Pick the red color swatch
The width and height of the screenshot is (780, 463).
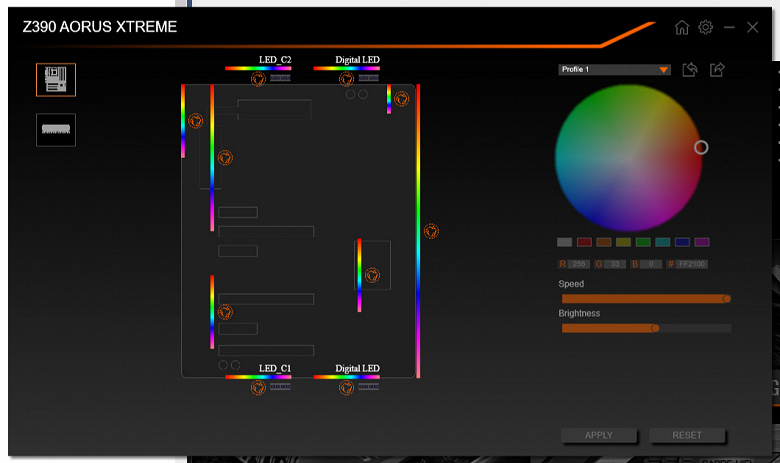pos(584,242)
